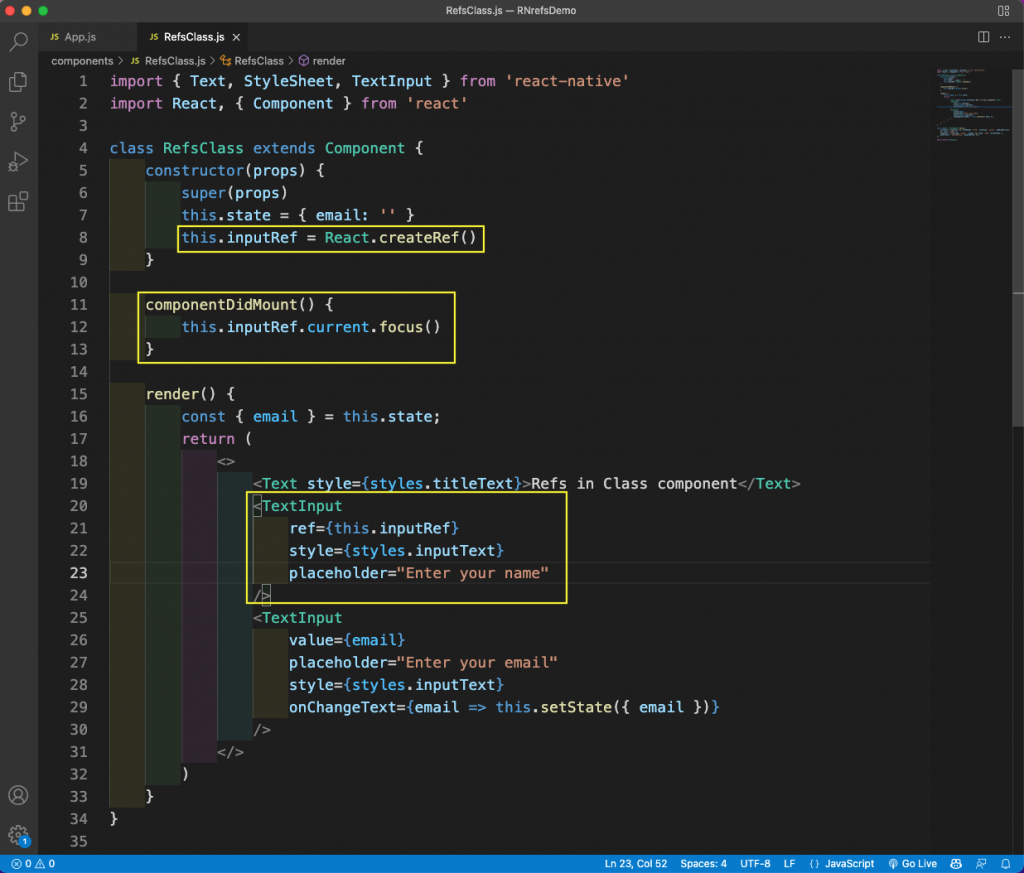The height and width of the screenshot is (873, 1024).
Task: Jump via Ln 23, Col 52 indicator
Action: pyautogui.click(x=635, y=863)
